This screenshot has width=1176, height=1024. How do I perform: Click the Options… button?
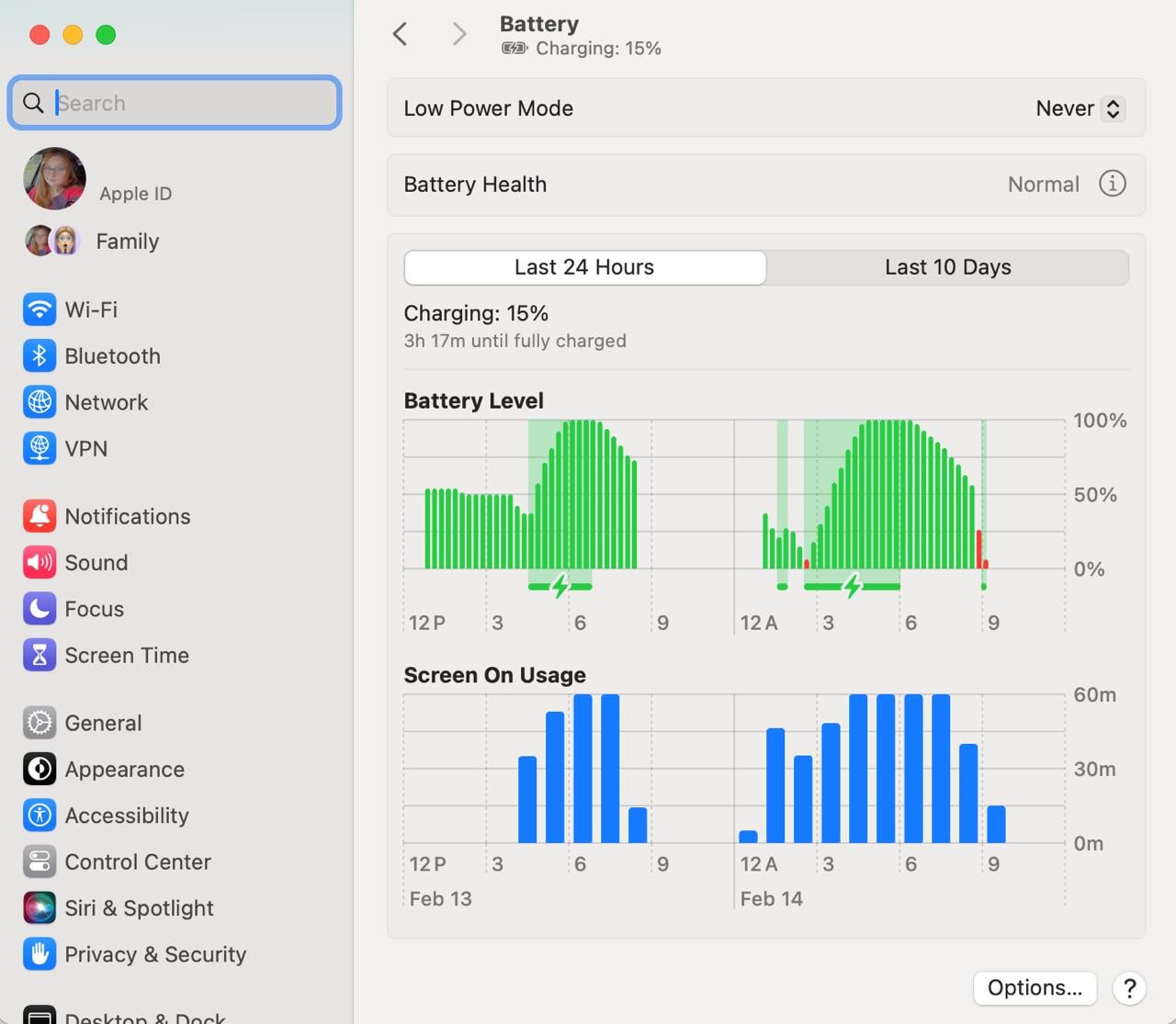tap(1035, 988)
